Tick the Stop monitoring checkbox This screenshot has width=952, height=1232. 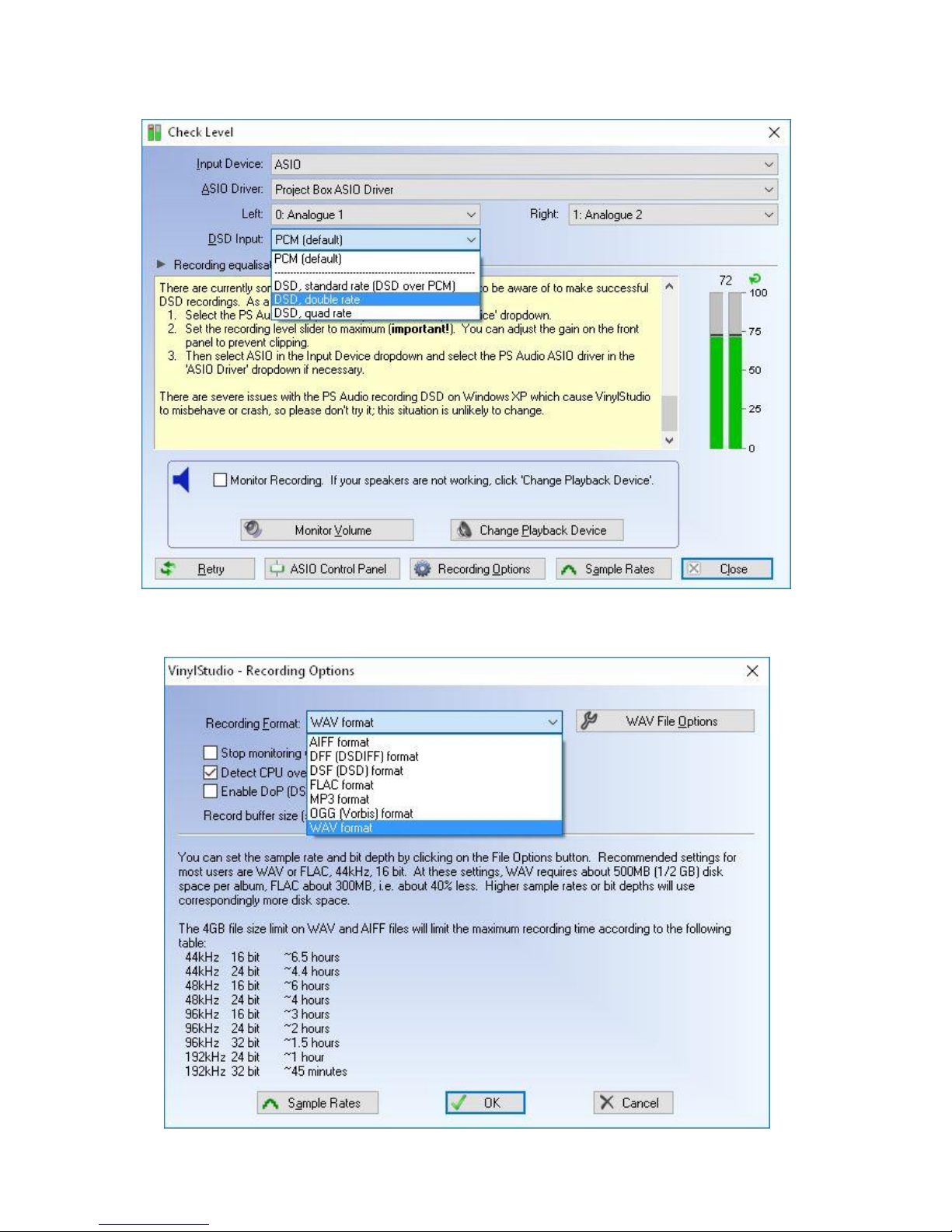(x=210, y=752)
